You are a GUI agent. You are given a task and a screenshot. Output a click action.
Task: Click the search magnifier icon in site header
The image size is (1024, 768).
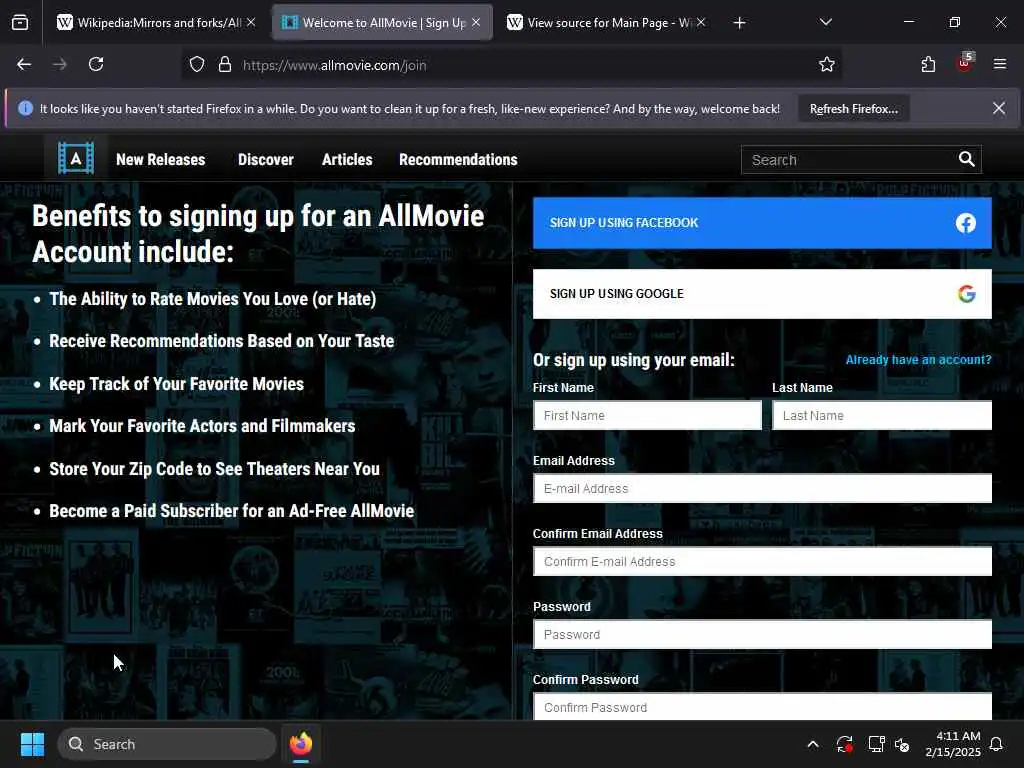967,159
